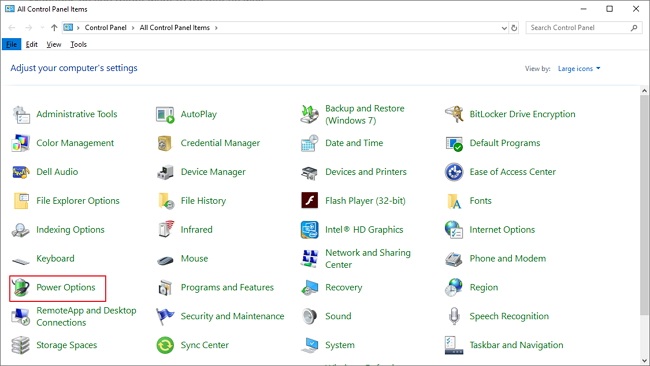Click the Keyboard icon
The height and width of the screenshot is (366, 650).
click(21, 260)
